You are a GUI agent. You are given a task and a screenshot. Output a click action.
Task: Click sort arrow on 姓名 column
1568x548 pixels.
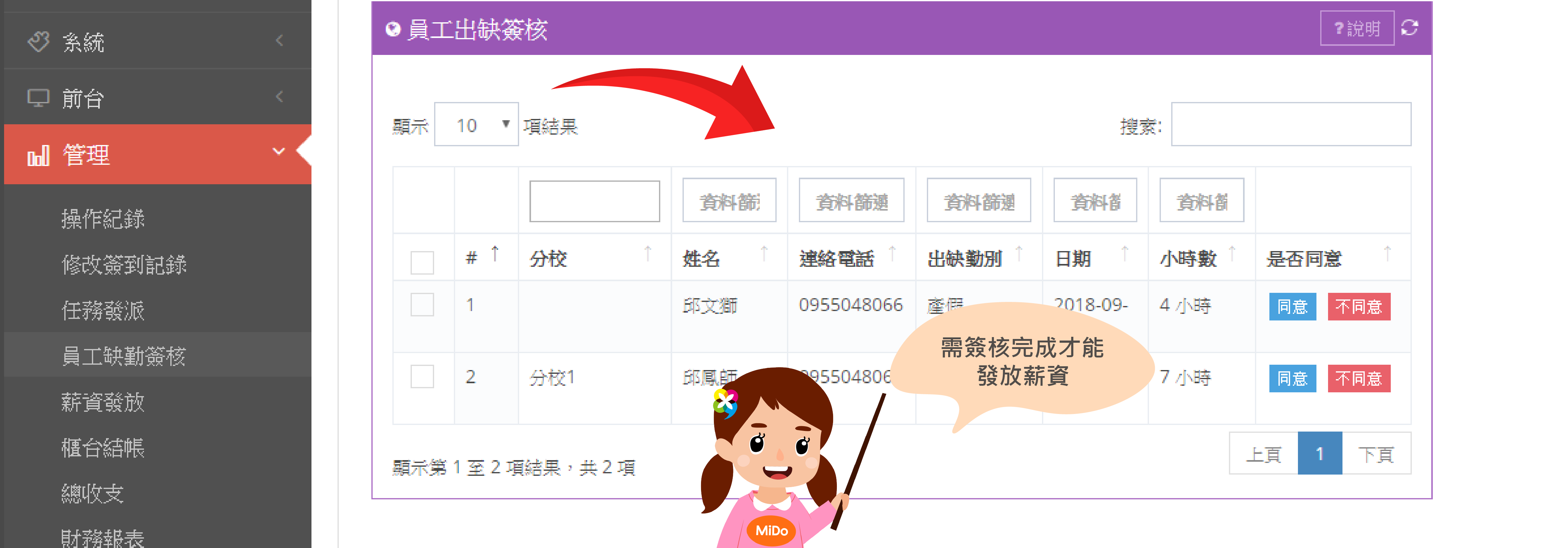tap(764, 254)
